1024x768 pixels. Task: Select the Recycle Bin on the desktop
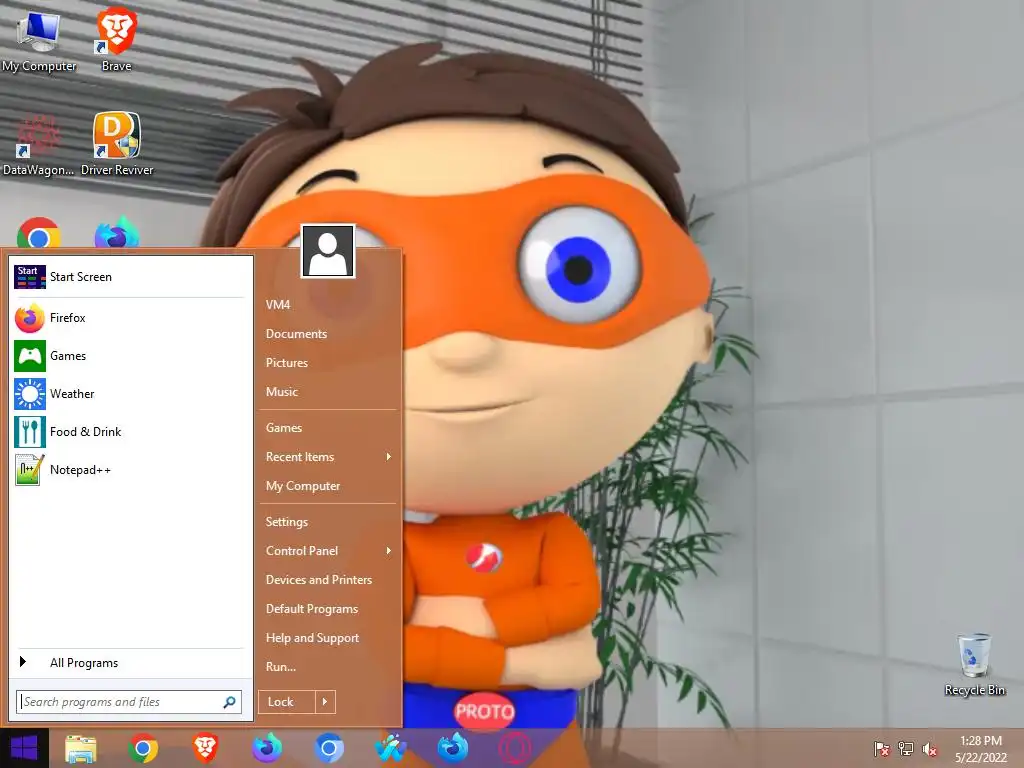(974, 664)
